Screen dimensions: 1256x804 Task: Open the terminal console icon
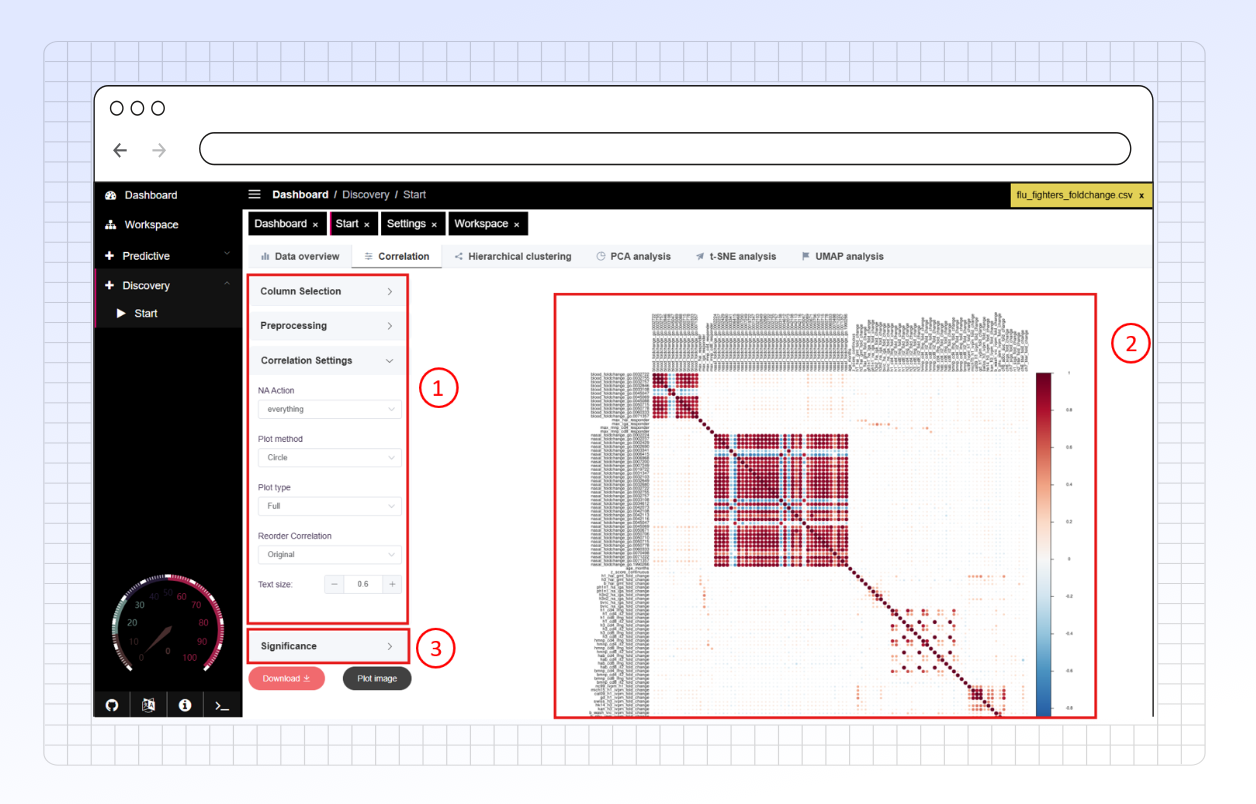[x=222, y=706]
